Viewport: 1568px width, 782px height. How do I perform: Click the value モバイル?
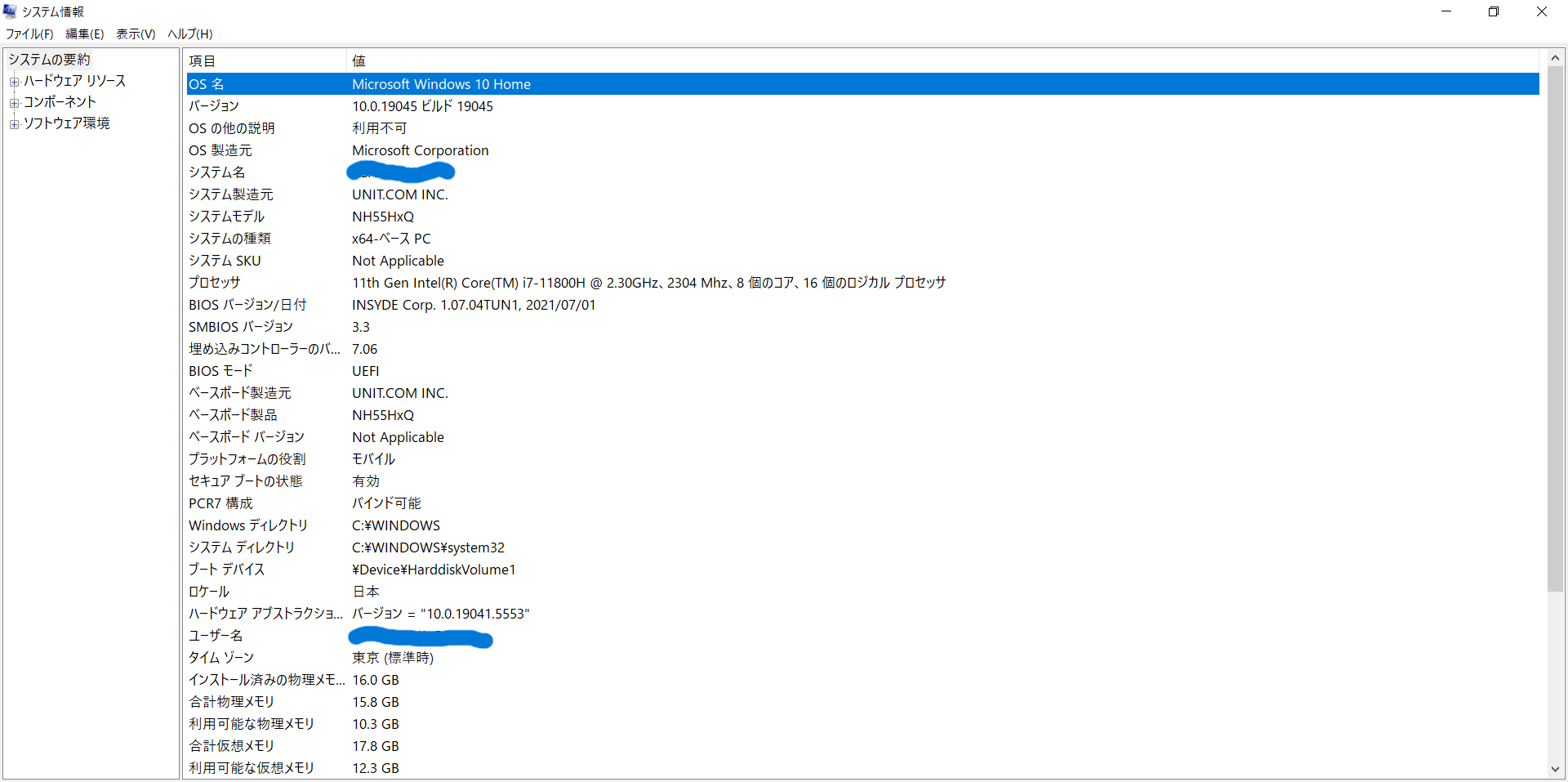click(373, 459)
